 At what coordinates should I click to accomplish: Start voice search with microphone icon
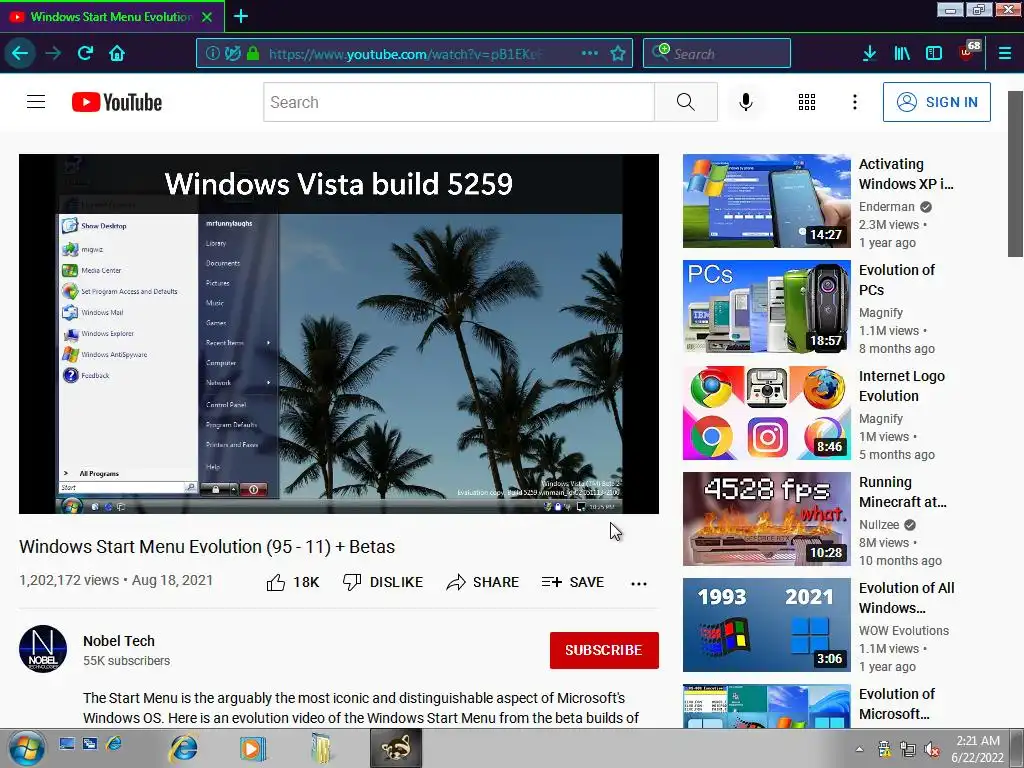pos(746,102)
